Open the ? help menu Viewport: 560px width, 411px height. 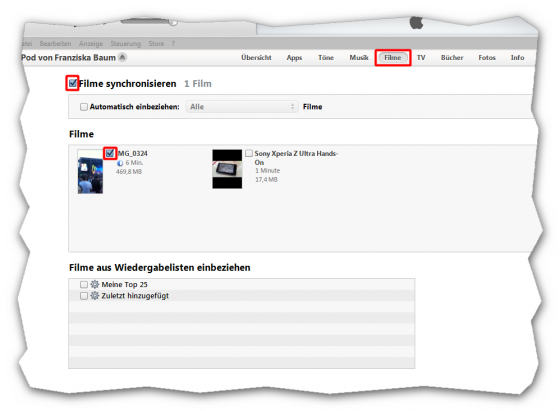tap(173, 44)
